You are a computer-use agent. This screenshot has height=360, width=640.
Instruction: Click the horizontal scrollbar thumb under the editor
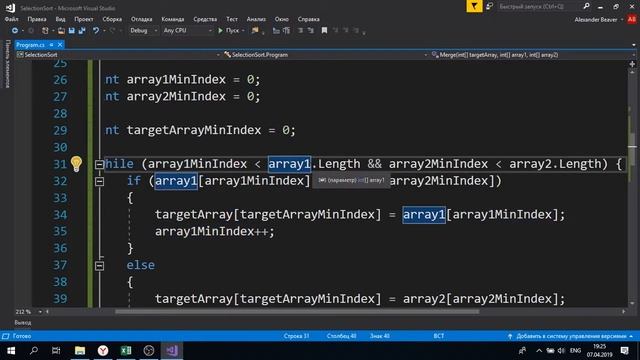coord(297,312)
